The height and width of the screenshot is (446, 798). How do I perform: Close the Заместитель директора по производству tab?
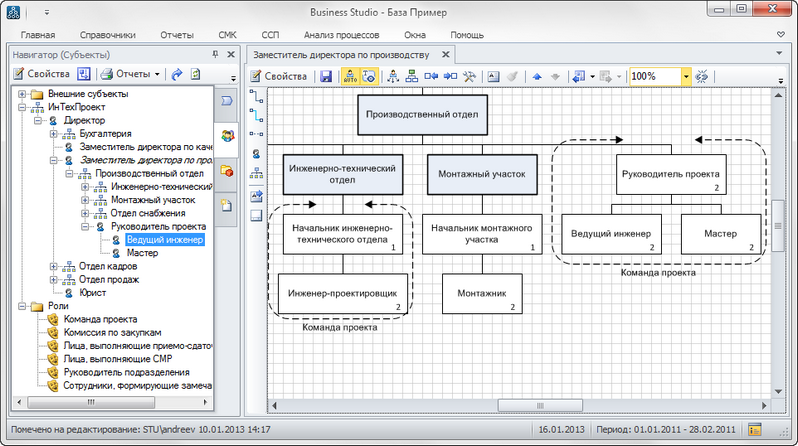coord(446,54)
